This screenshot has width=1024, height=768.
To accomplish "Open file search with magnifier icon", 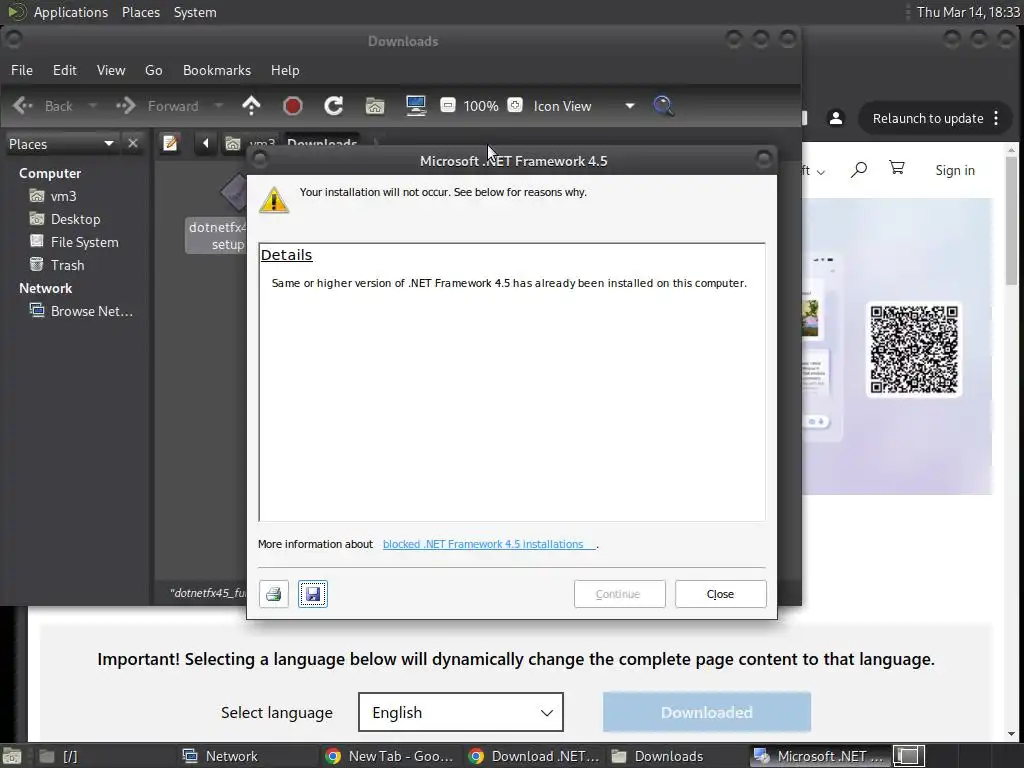I will click(663, 106).
